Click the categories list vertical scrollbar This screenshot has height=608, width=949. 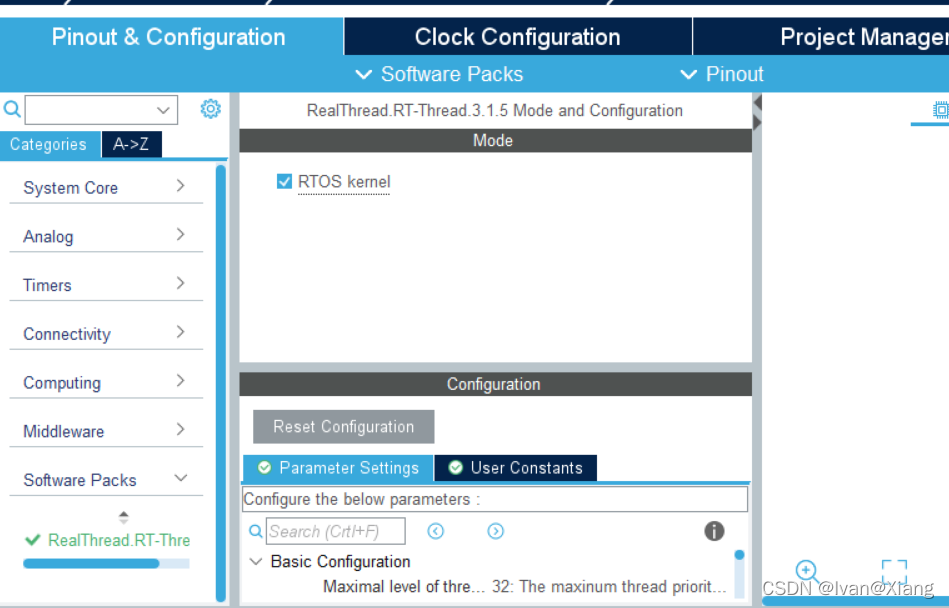pos(221,382)
